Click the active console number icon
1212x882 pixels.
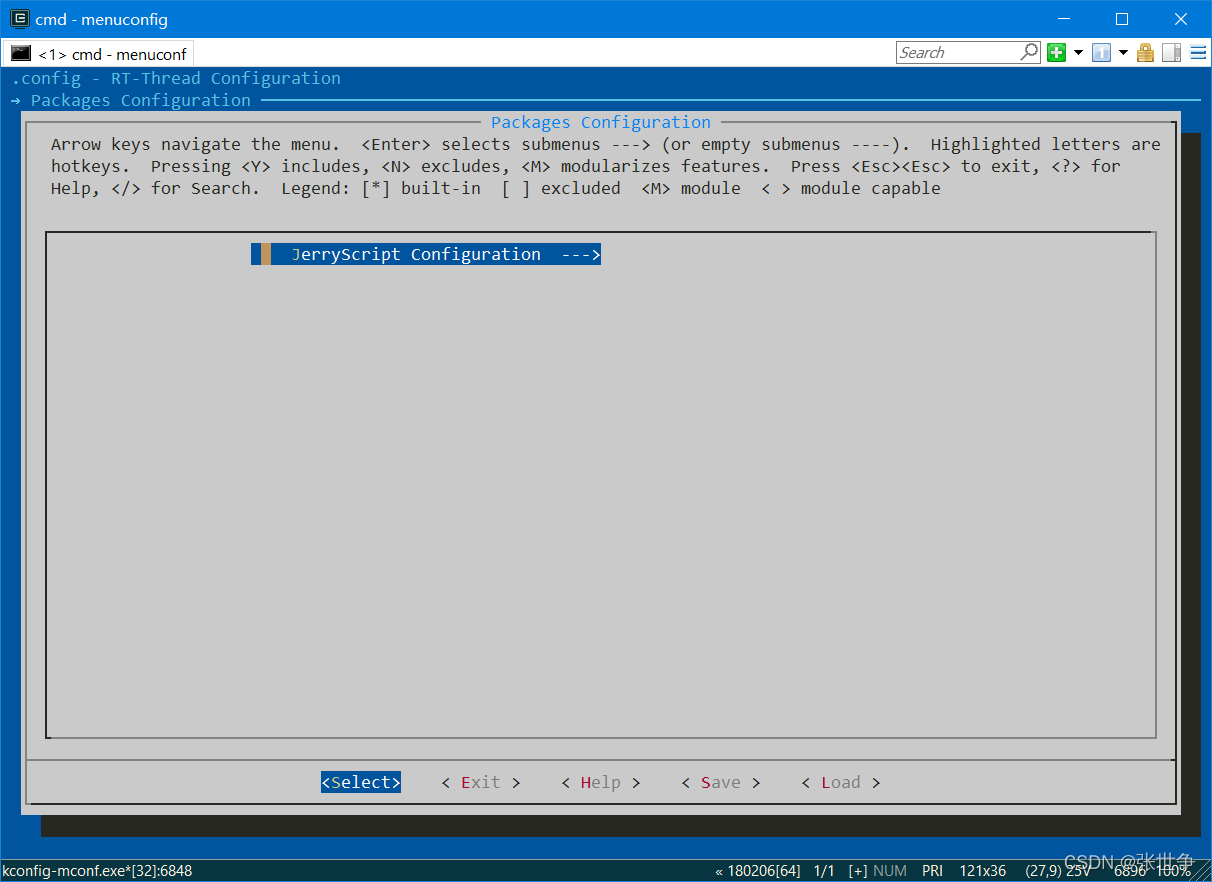pos(1101,53)
